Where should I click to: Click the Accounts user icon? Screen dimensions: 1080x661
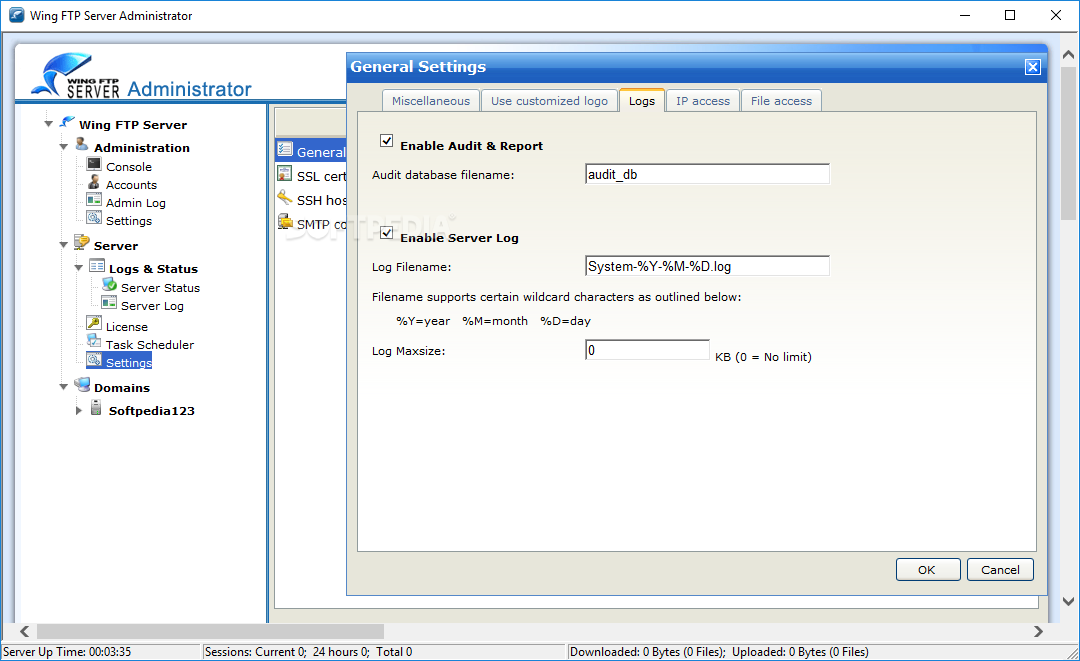[x=94, y=182]
